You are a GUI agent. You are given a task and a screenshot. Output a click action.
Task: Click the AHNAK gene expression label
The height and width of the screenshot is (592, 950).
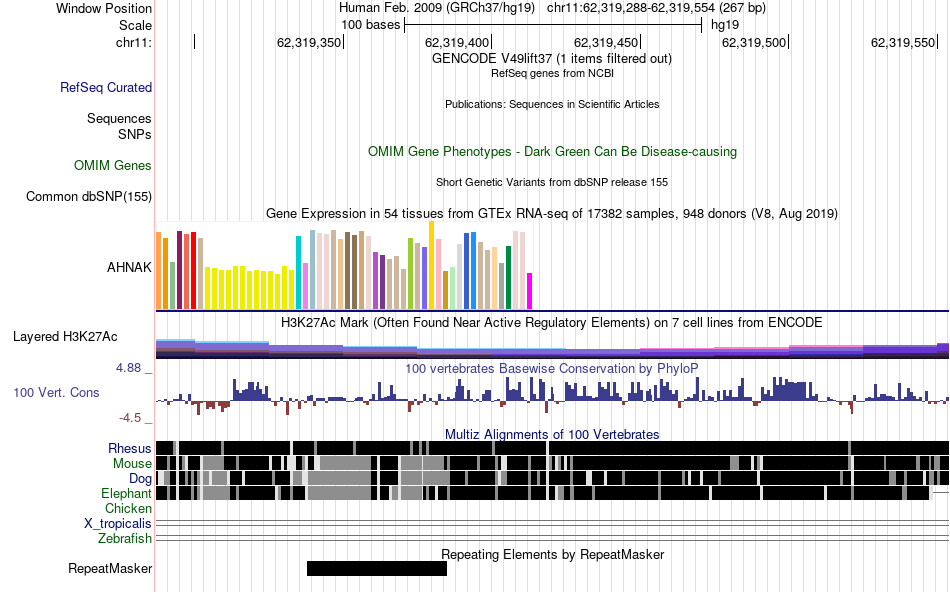click(x=129, y=267)
